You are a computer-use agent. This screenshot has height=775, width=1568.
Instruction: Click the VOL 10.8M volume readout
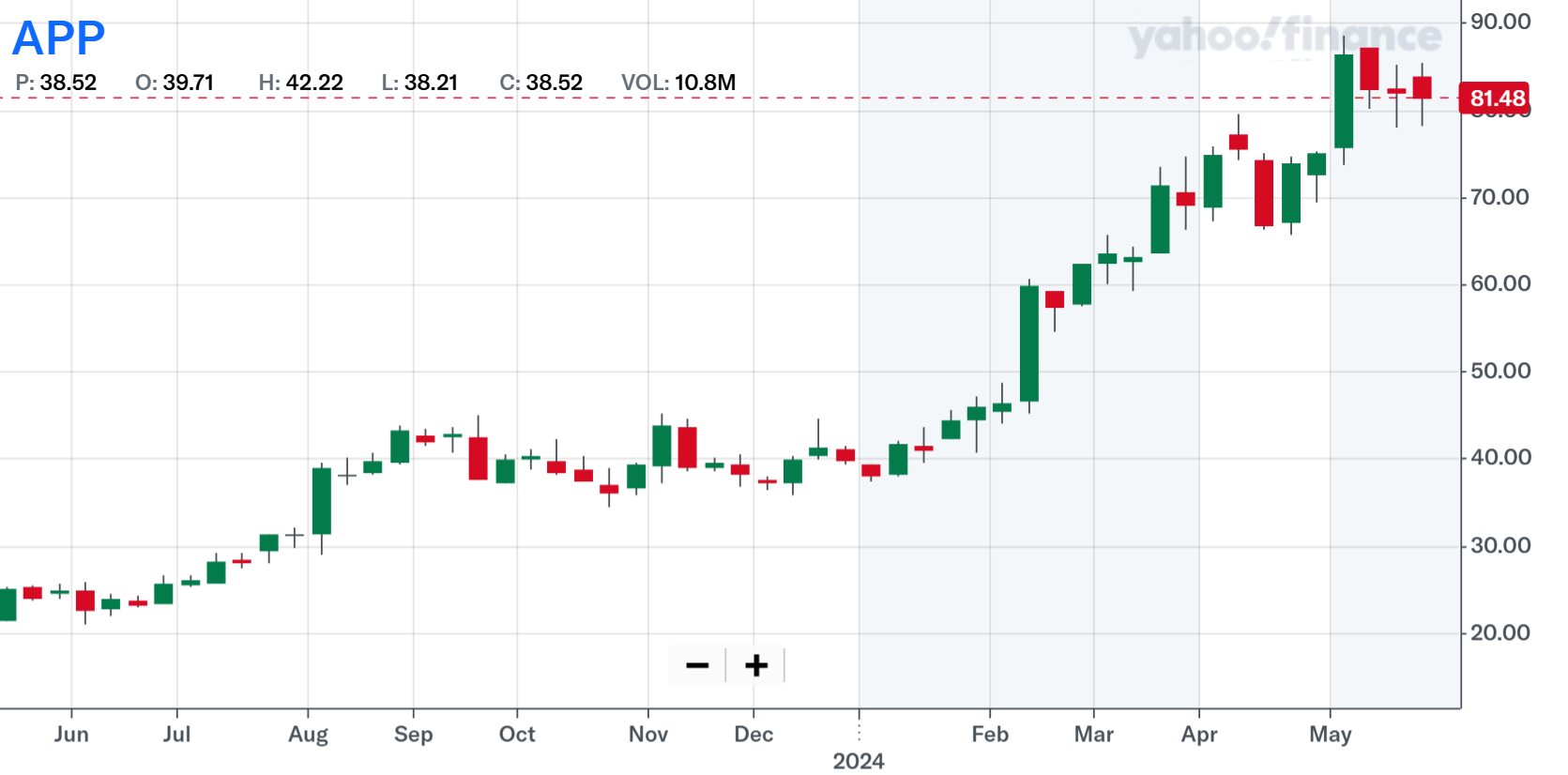click(x=678, y=83)
